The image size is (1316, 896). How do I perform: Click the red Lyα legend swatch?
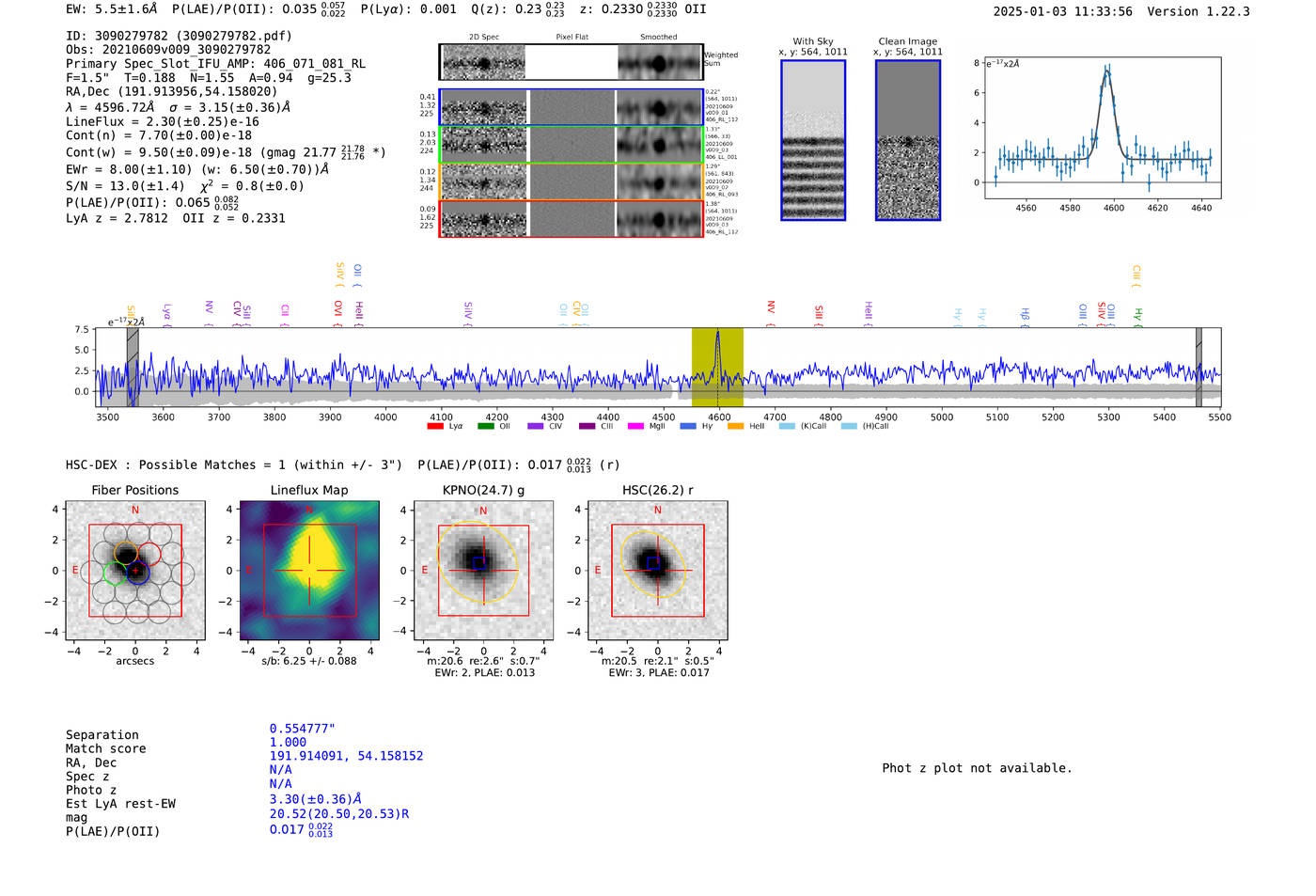434,427
